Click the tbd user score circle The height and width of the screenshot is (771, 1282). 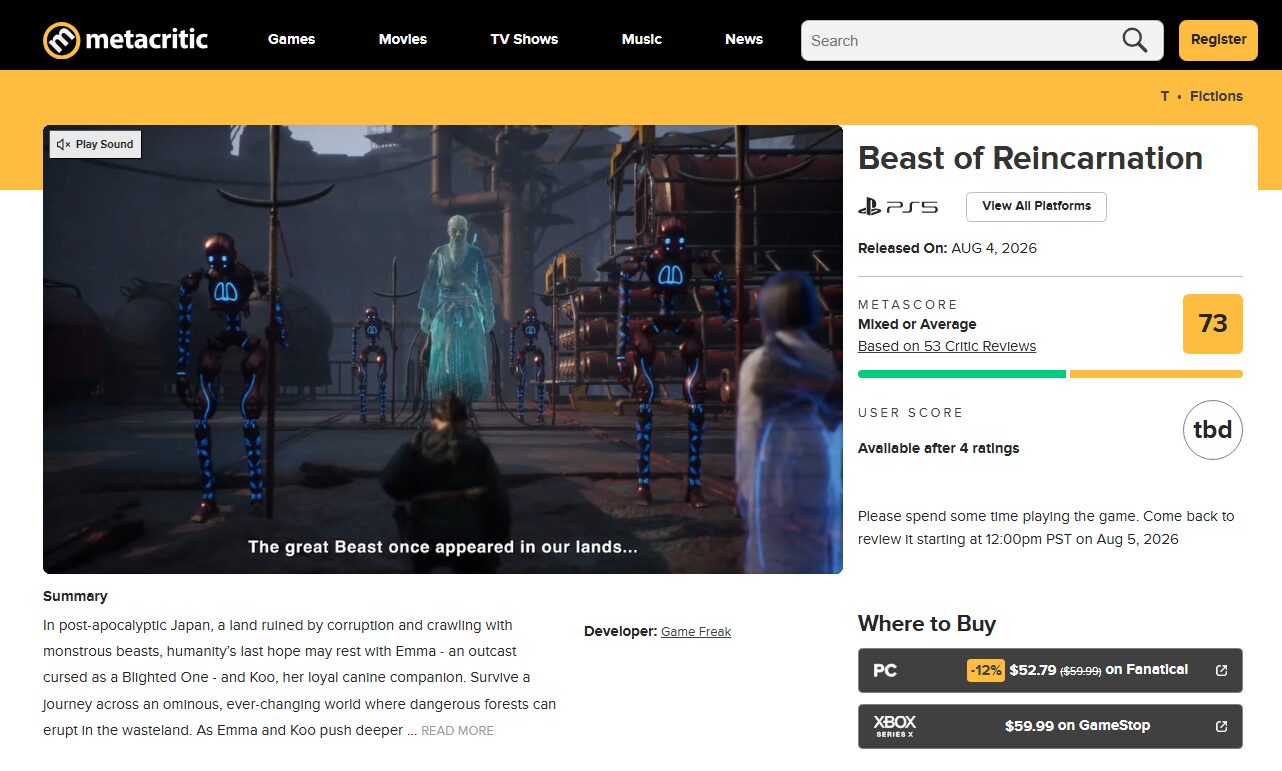[x=1212, y=430]
